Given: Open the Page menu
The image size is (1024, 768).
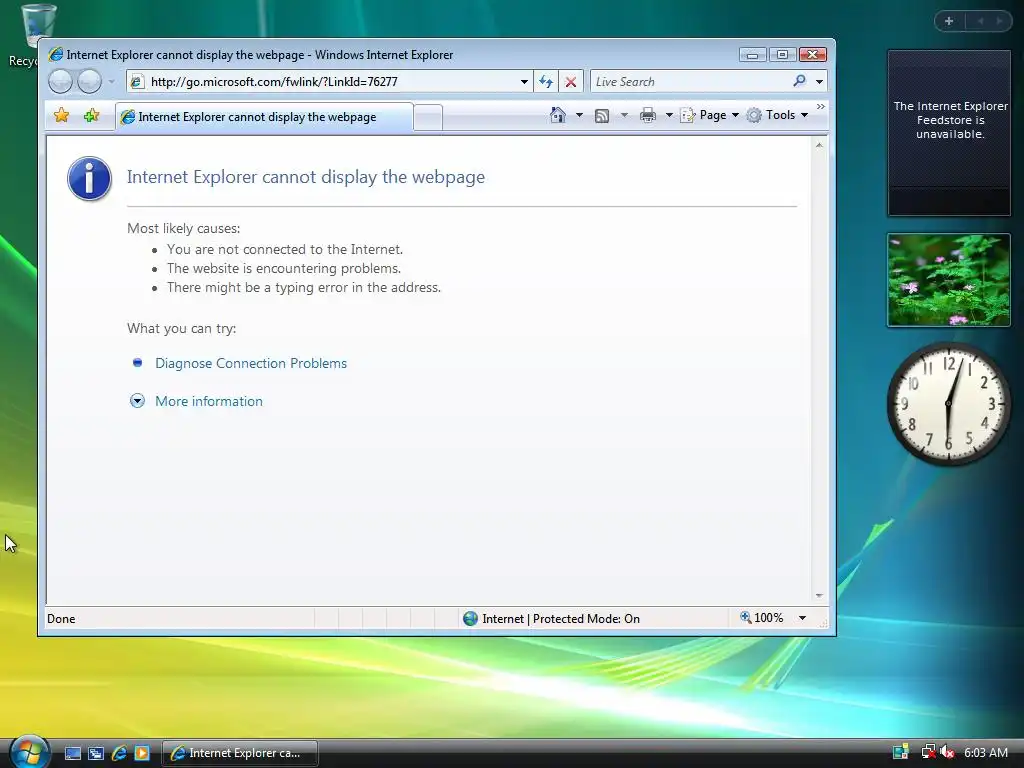Looking at the screenshot, I should 710,115.
